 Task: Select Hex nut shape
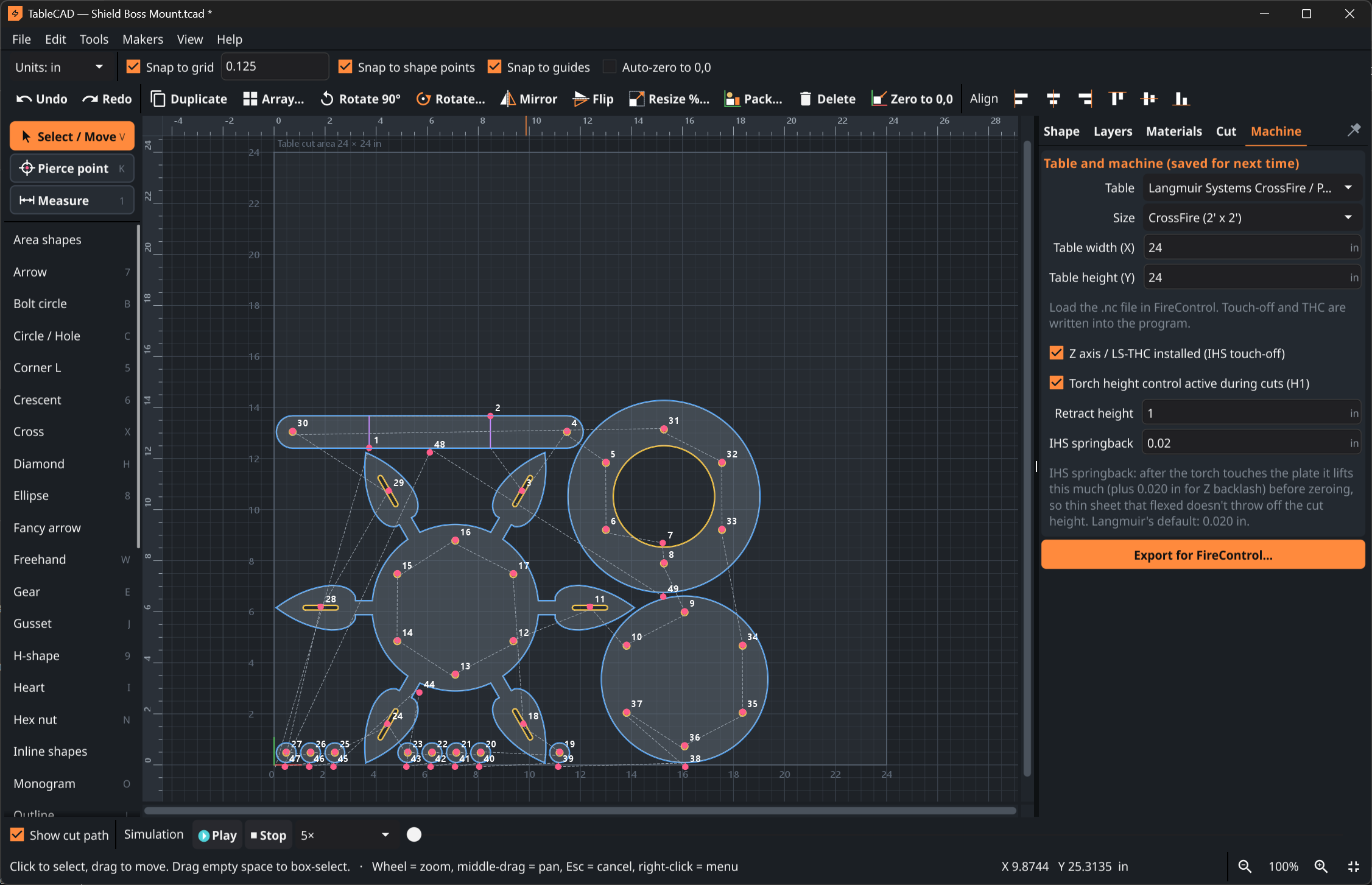click(72, 719)
